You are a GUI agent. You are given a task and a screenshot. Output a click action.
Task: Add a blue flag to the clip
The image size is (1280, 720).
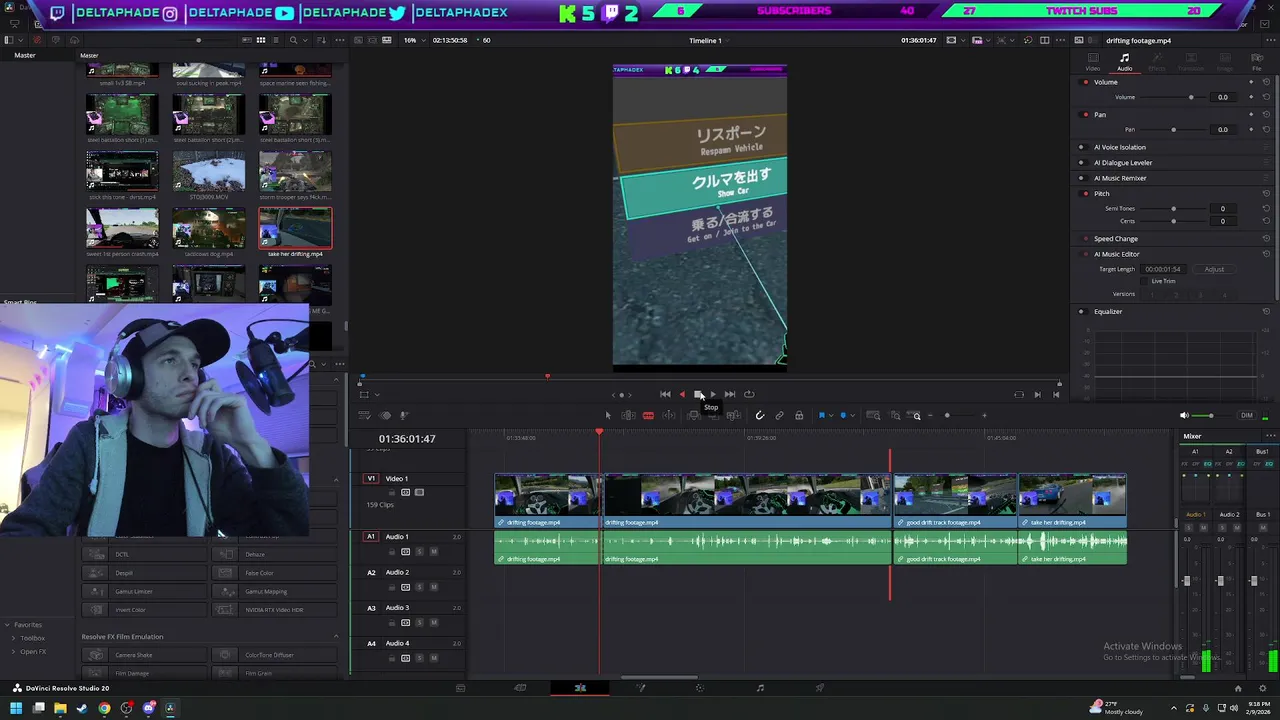click(821, 416)
